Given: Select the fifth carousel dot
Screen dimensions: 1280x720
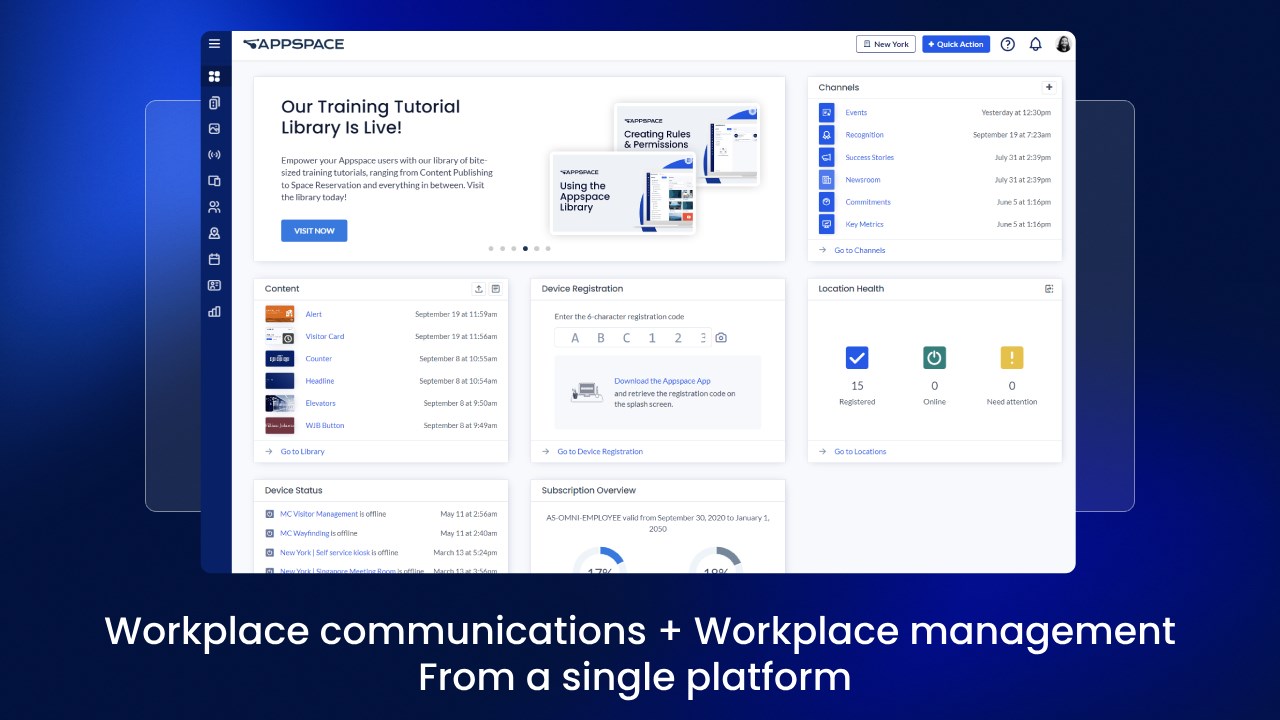Looking at the screenshot, I should 537,248.
